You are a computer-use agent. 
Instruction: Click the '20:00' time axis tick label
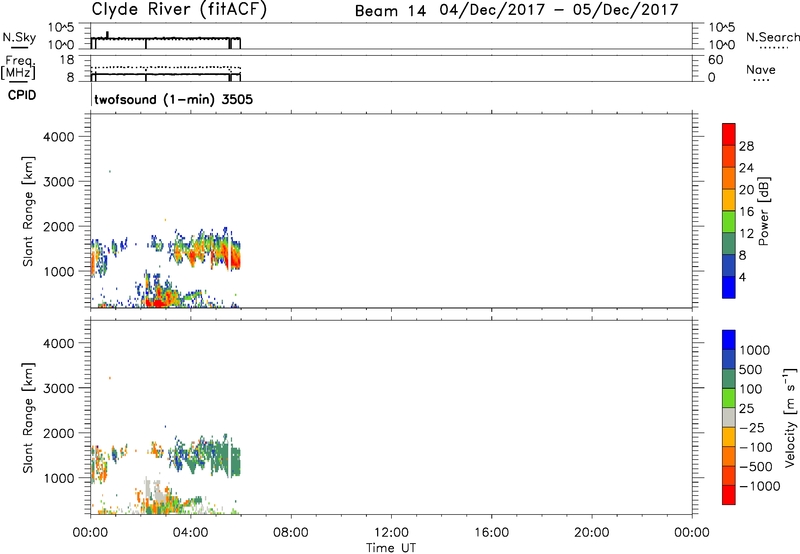[x=592, y=533]
